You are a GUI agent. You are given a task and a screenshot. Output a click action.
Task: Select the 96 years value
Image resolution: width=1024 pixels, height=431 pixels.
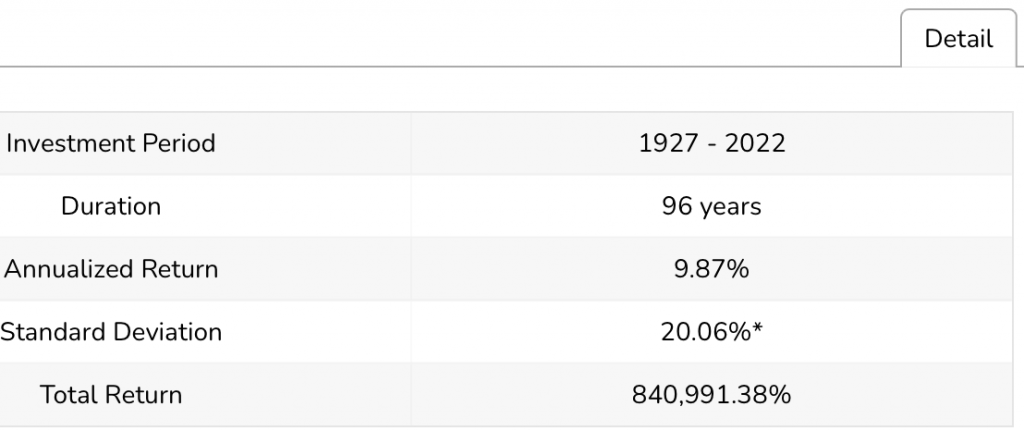(711, 206)
